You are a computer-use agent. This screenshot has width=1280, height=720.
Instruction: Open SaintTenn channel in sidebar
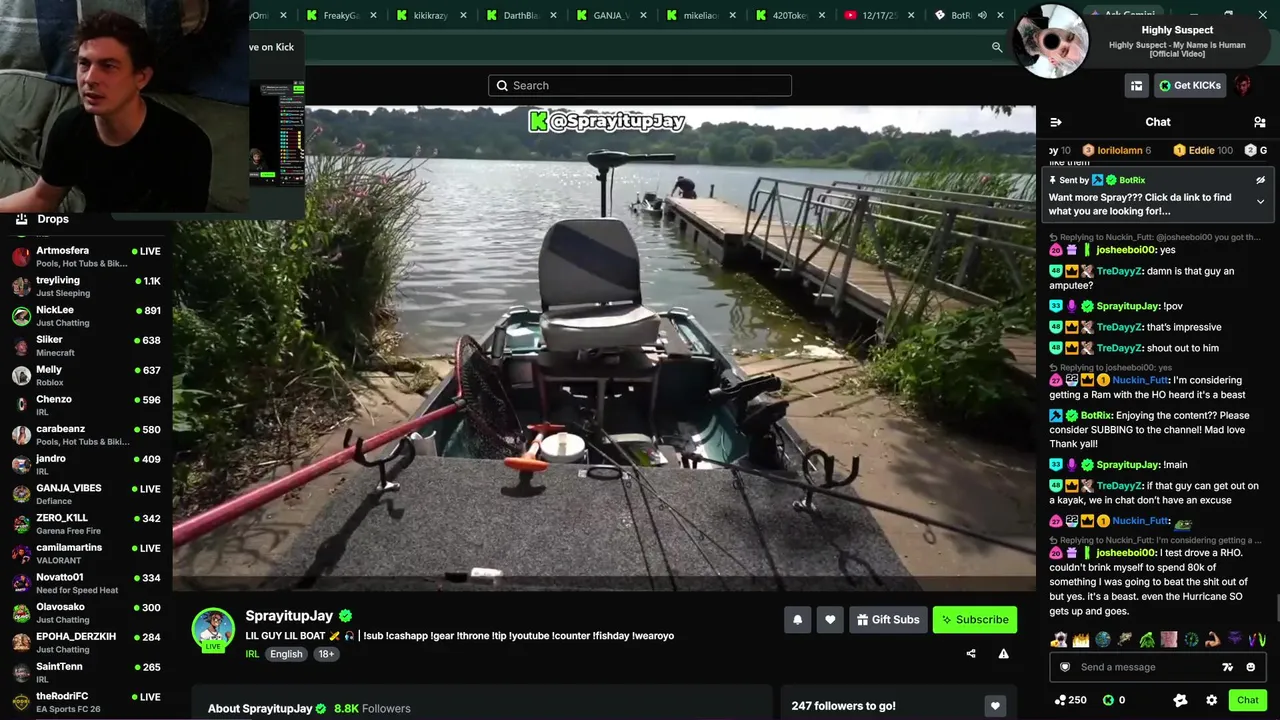[86, 672]
